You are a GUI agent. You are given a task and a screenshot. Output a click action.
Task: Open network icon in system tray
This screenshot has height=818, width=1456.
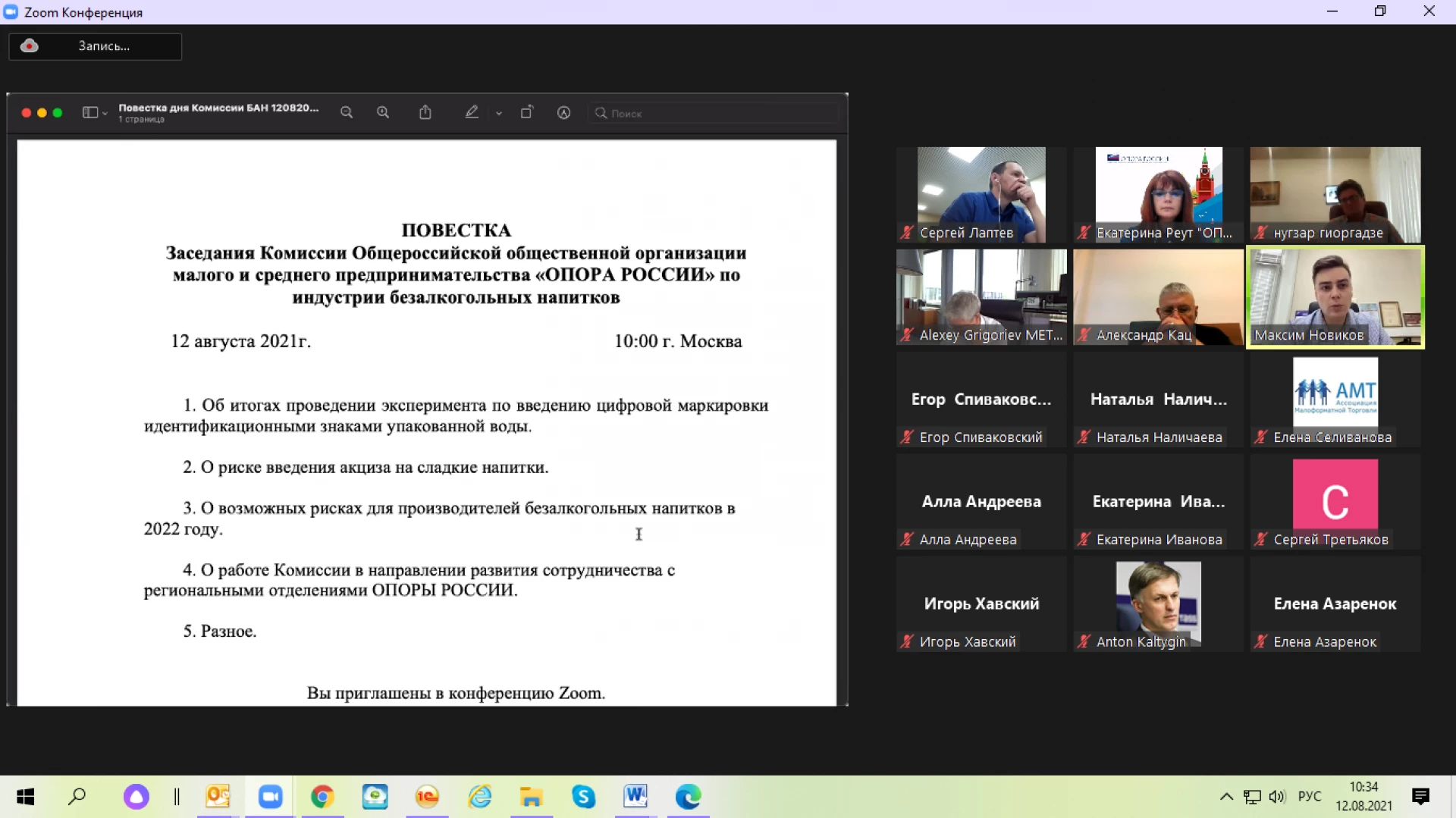click(1253, 797)
